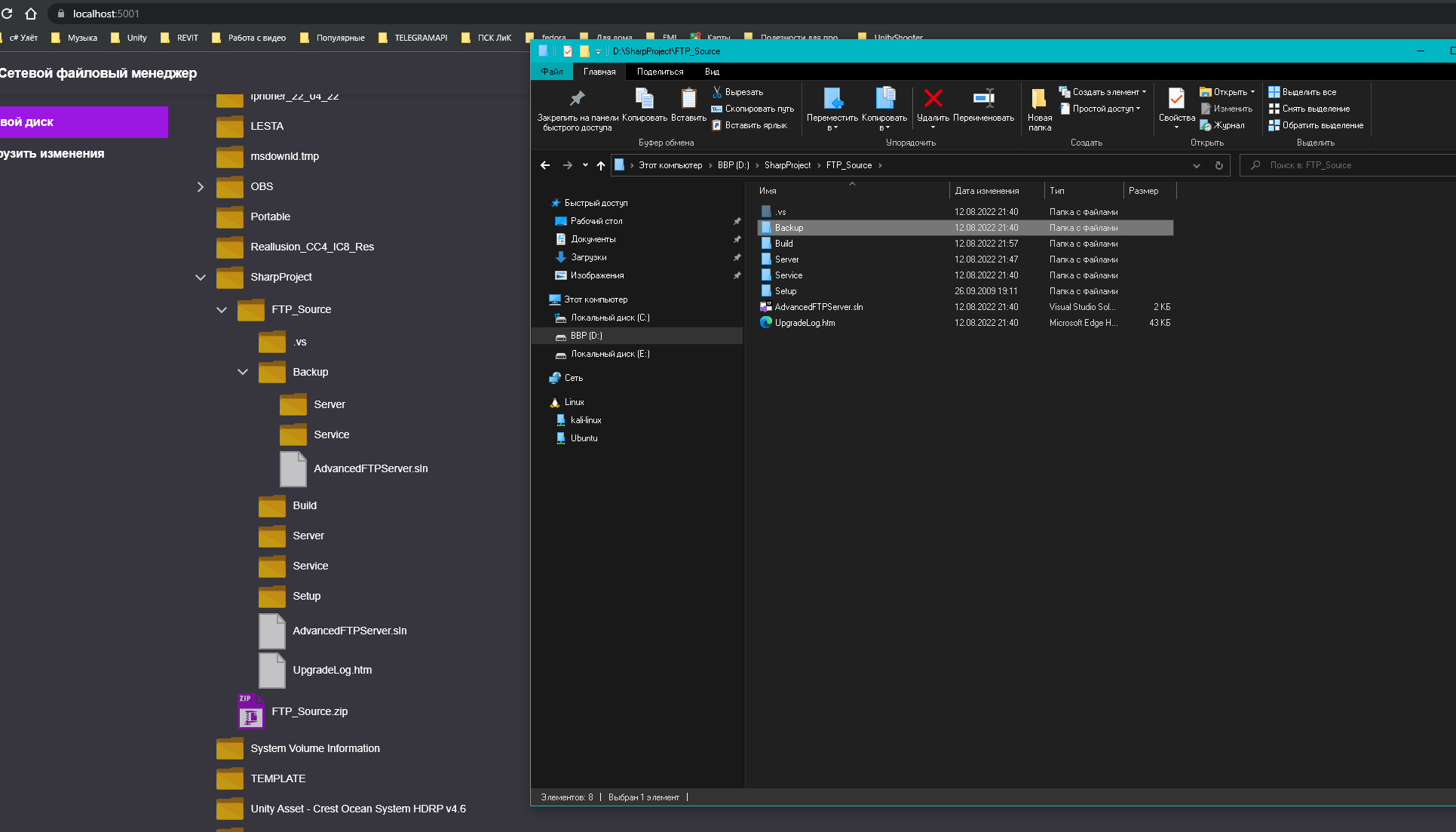
Task: Click the Search FTP_Source field
Action: (1348, 165)
